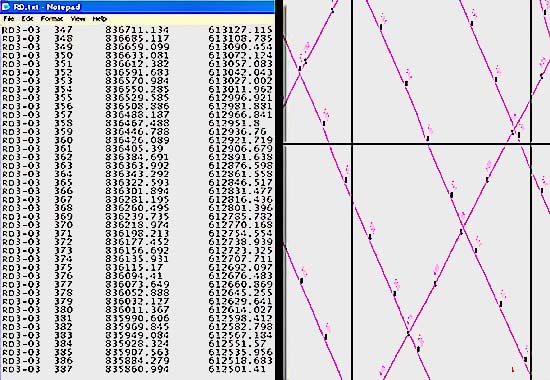Open the Edit menu in Notepad
Screen dimensions: 550x380
pyautogui.click(x=27, y=19)
